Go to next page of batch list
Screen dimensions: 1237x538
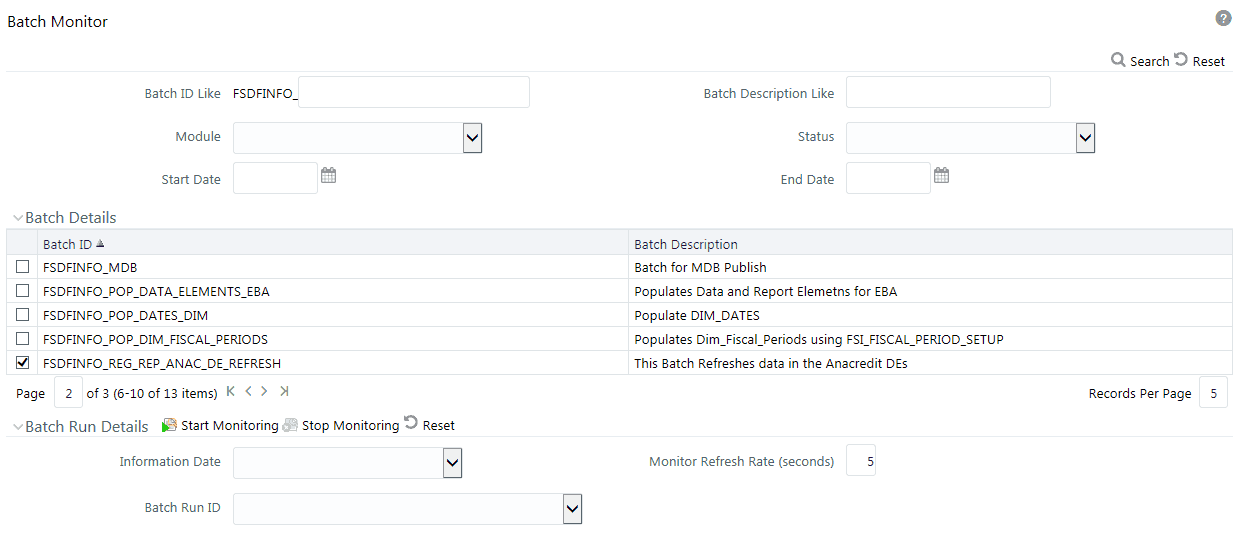coord(265,391)
